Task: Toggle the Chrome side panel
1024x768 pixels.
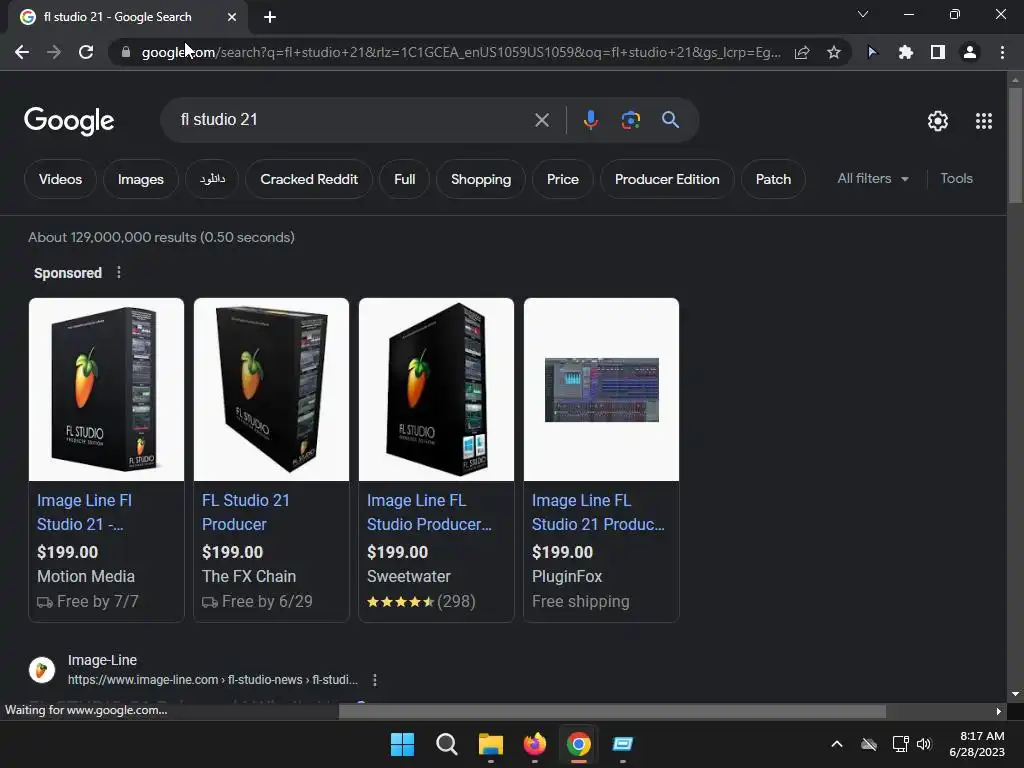Action: tap(938, 52)
